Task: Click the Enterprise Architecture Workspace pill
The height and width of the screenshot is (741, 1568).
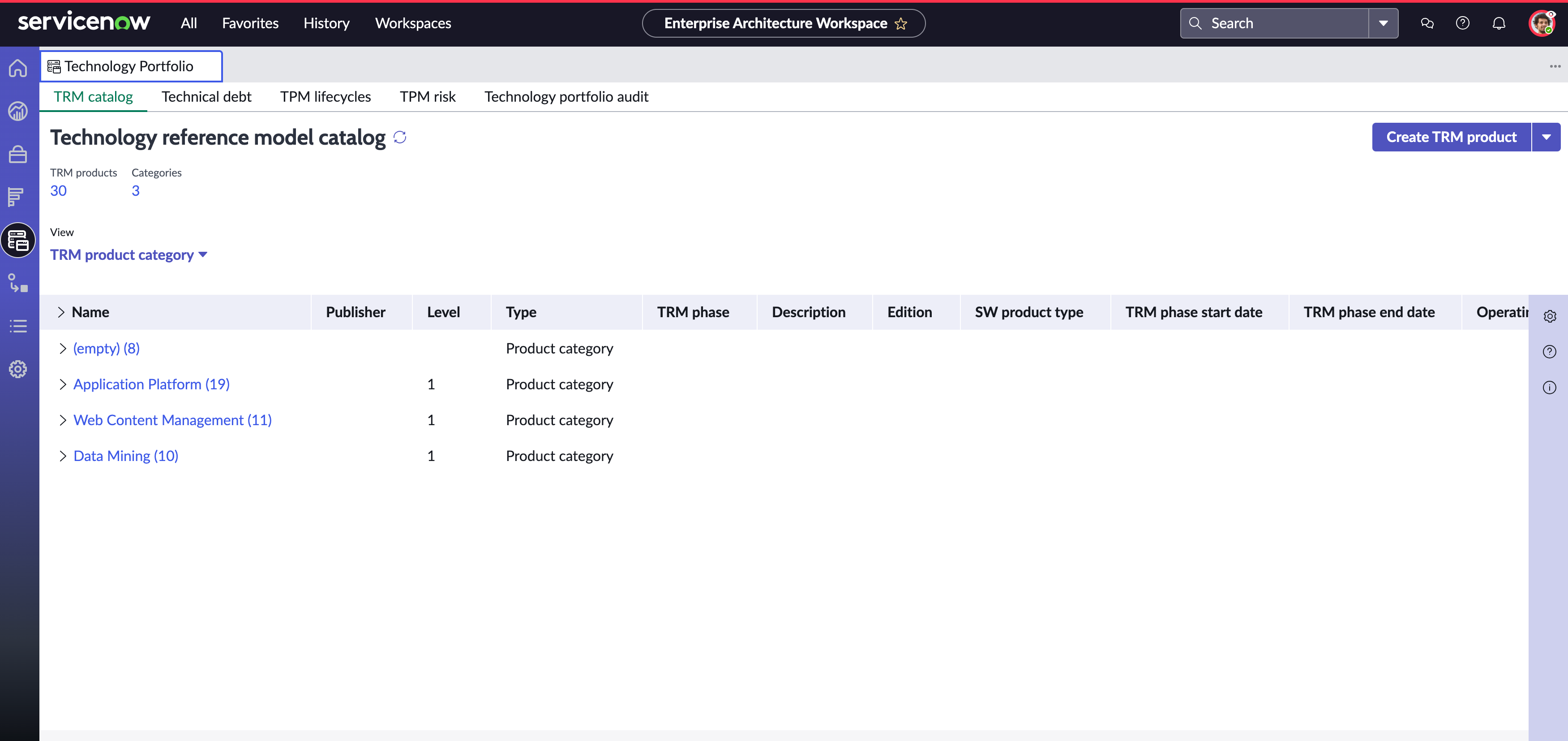Action: click(x=784, y=23)
